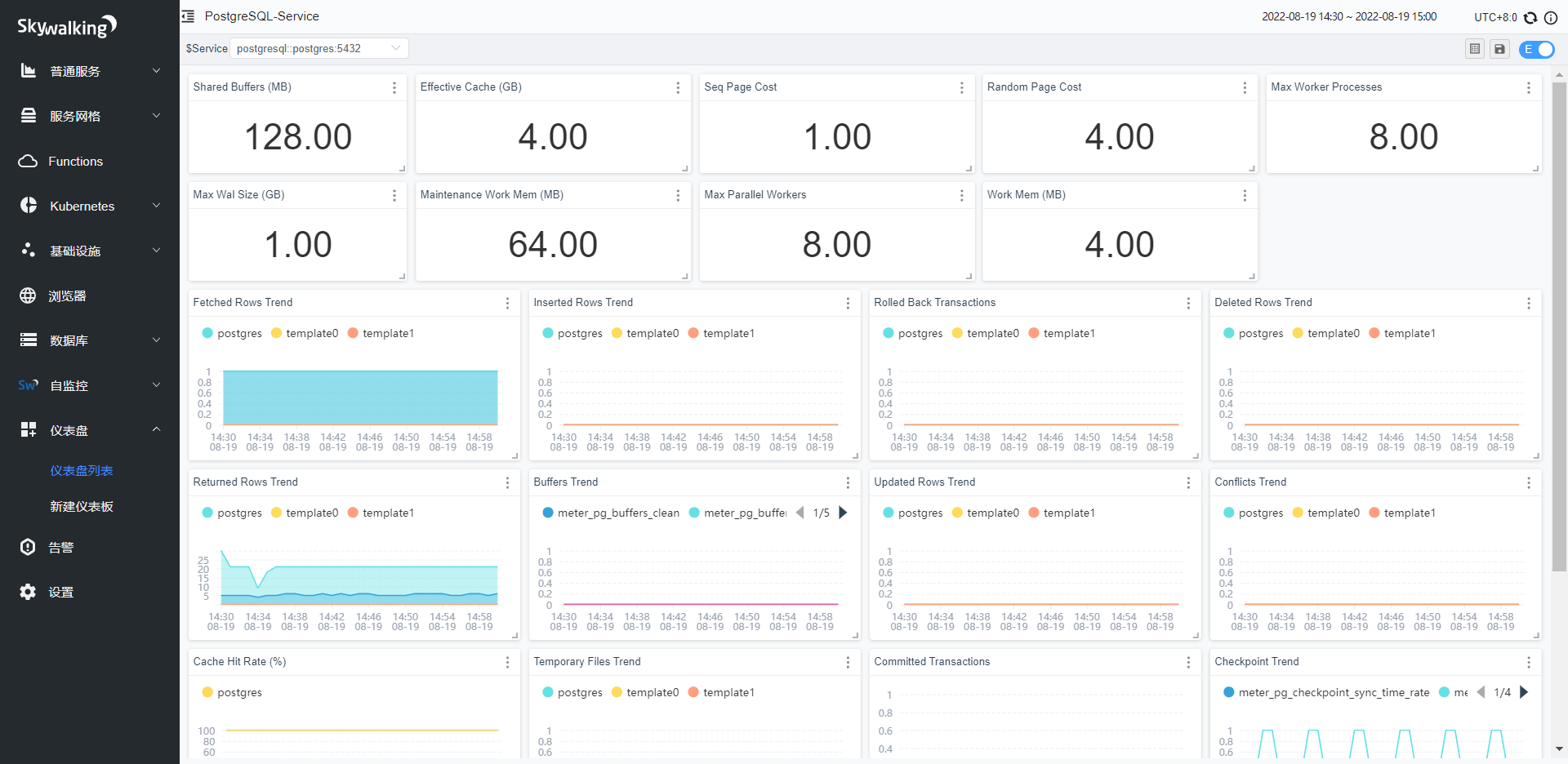1568x764 pixels.
Task: Open Inserted Rows Trend options menu
Action: coord(848,303)
